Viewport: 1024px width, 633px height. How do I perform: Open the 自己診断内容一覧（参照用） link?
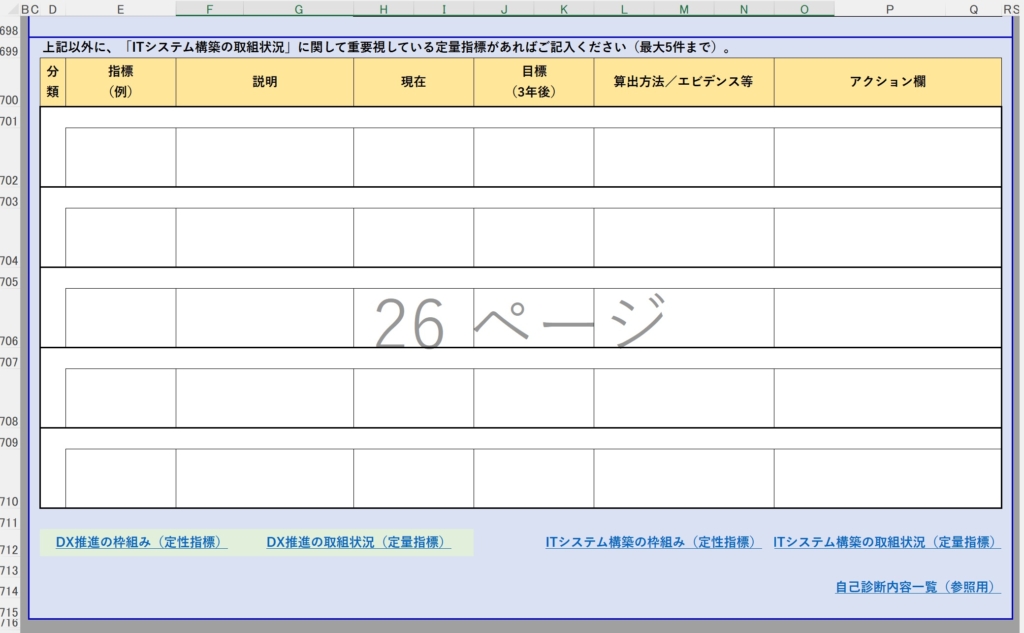pos(918,587)
